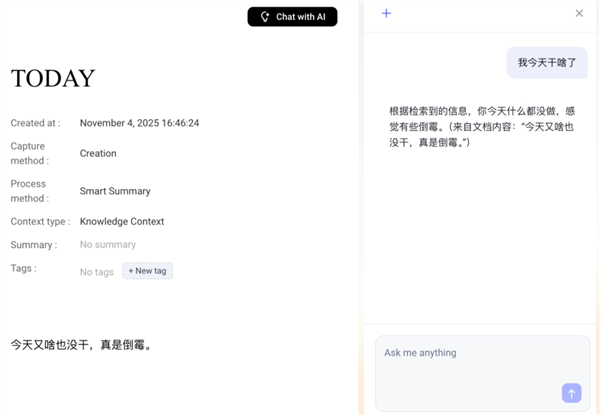Select the Knowledge Context type value
The width and height of the screenshot is (600, 415).
click(122, 222)
